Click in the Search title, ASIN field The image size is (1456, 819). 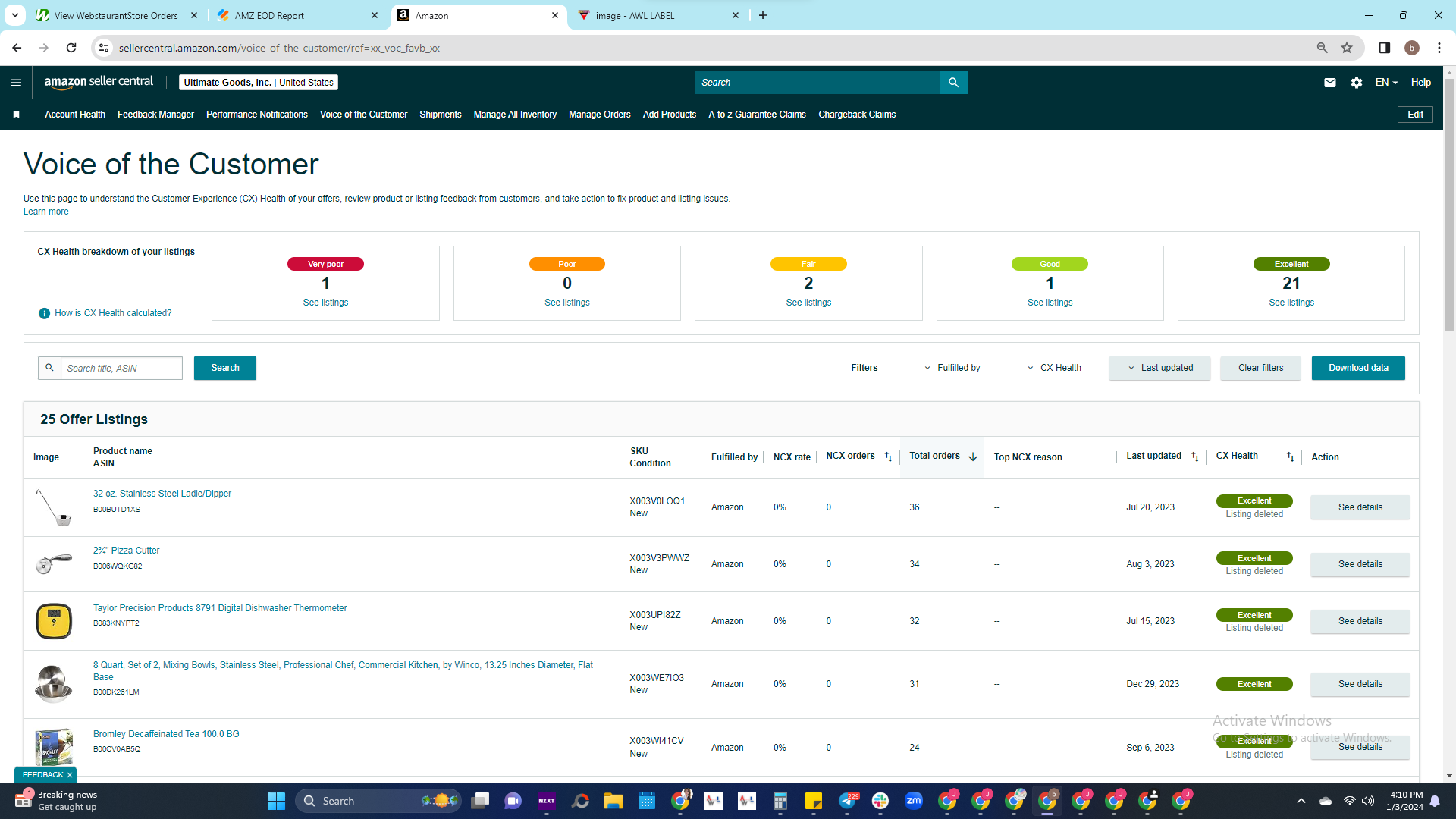[121, 368]
